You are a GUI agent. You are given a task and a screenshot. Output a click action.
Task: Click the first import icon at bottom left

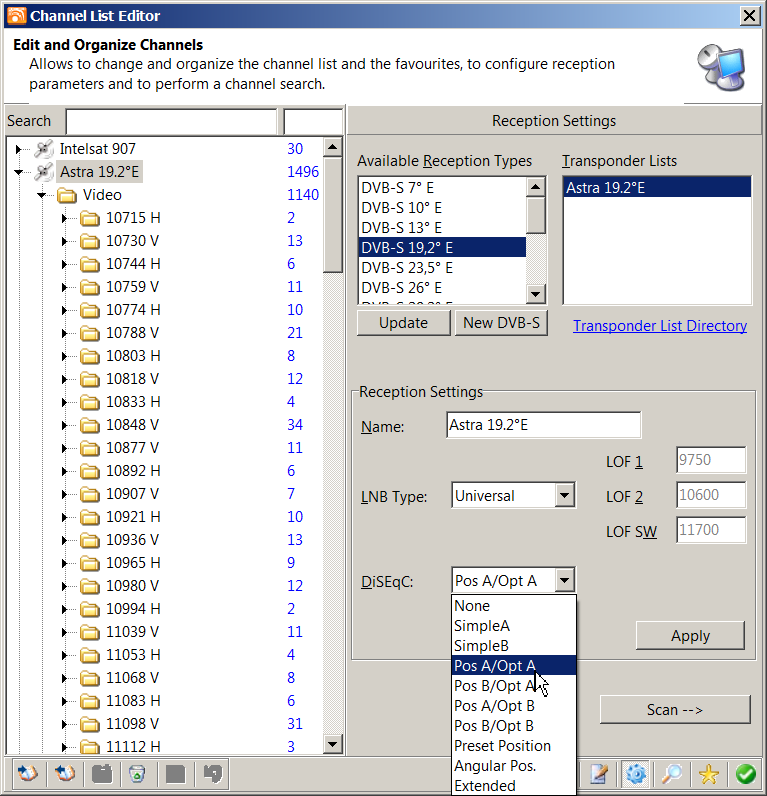click(x=27, y=773)
